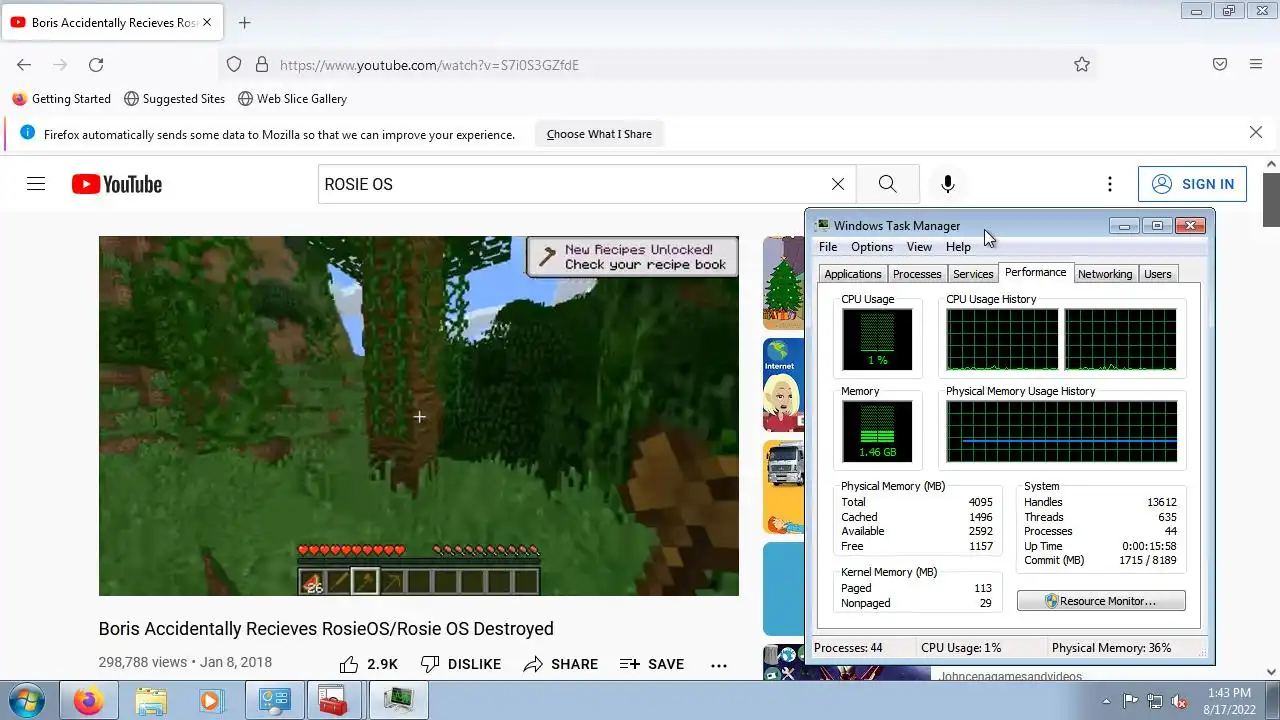Open the Getting Started bookmark
Image resolution: width=1280 pixels, height=720 pixels.
pos(61,99)
